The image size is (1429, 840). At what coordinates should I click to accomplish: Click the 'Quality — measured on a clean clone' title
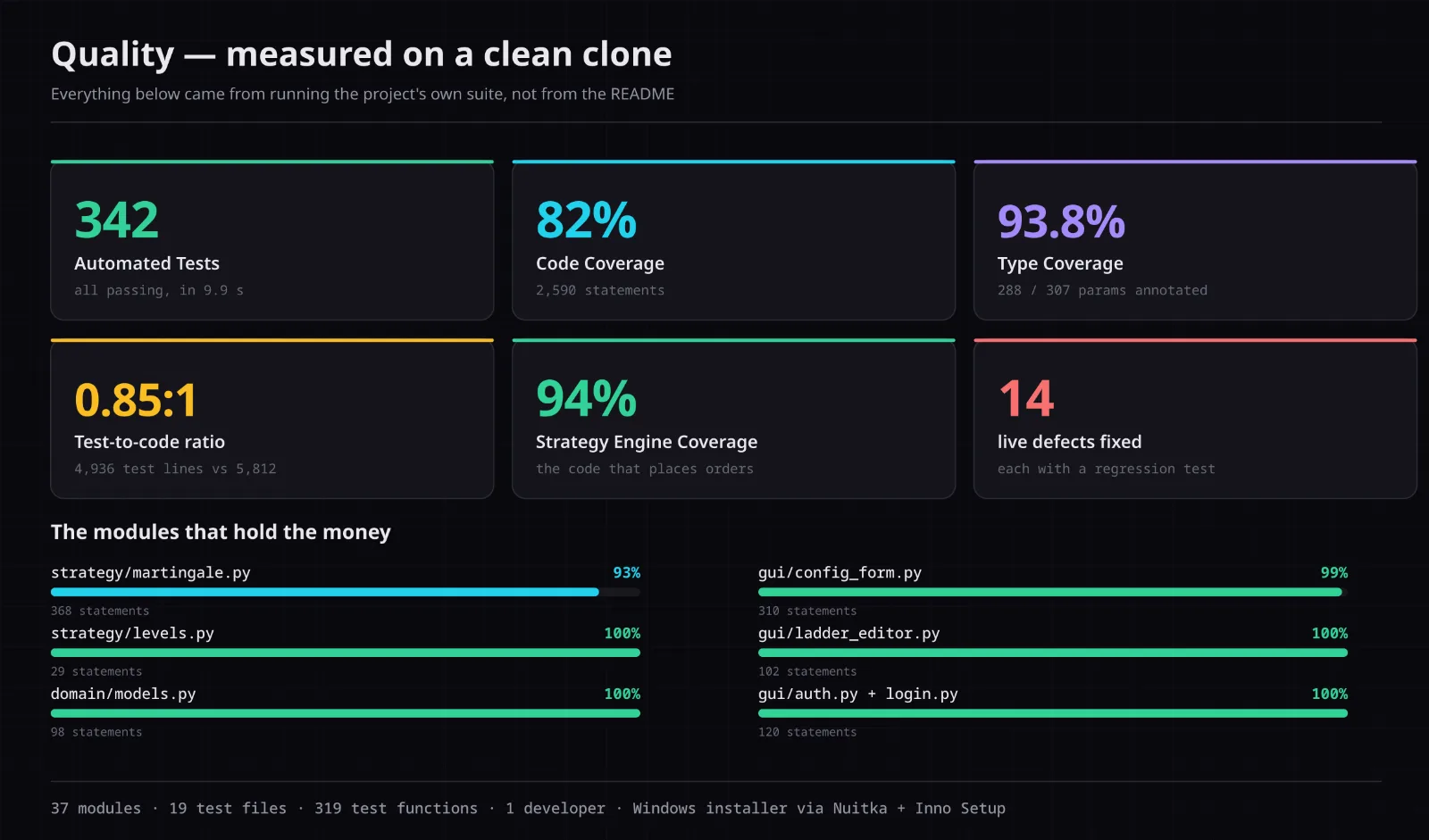(x=362, y=54)
